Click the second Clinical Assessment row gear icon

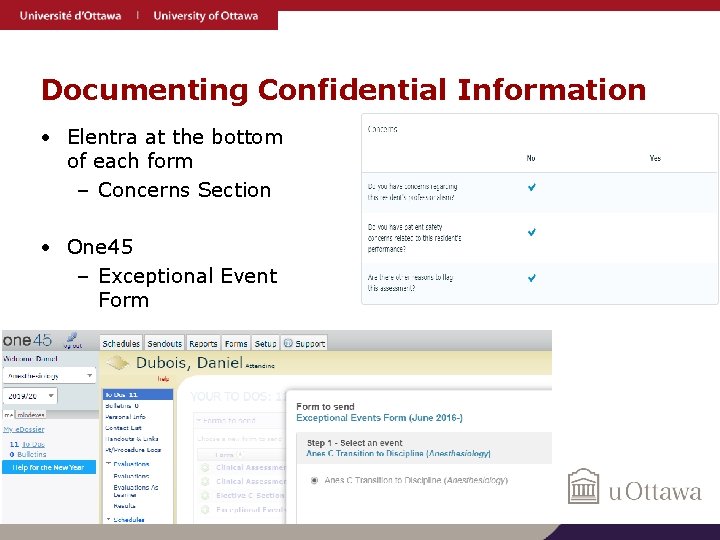[205, 481]
